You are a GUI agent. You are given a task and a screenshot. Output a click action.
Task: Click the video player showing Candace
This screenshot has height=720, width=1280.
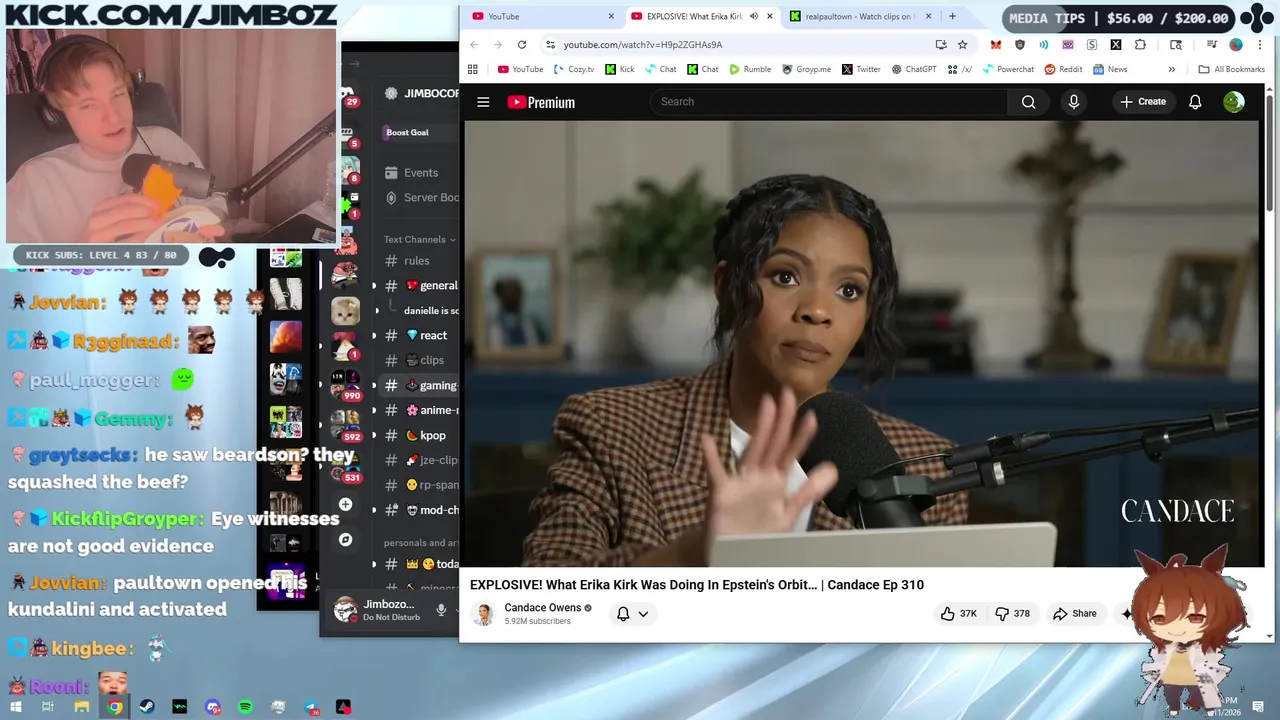861,344
